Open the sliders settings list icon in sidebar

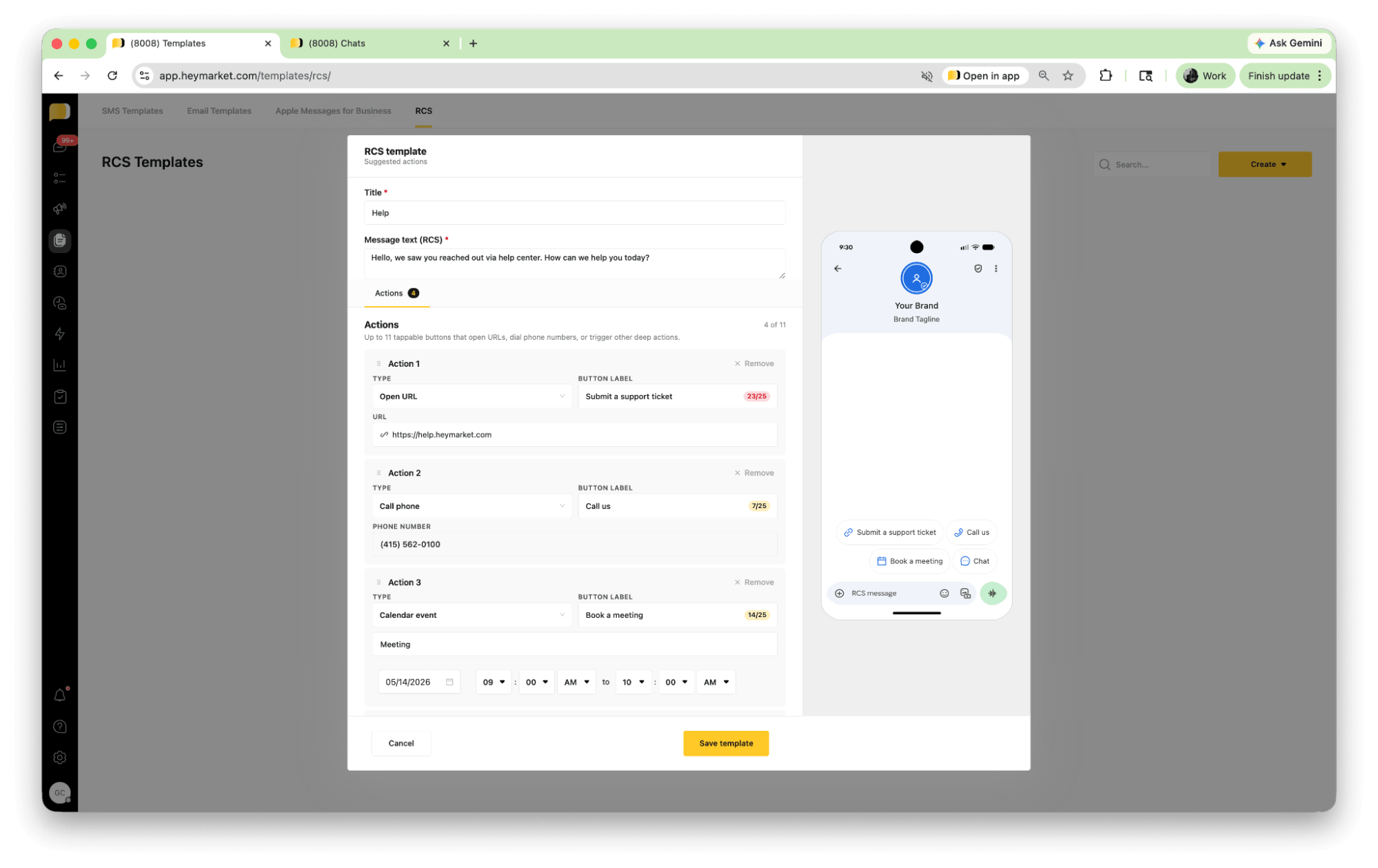pyautogui.click(x=60, y=427)
